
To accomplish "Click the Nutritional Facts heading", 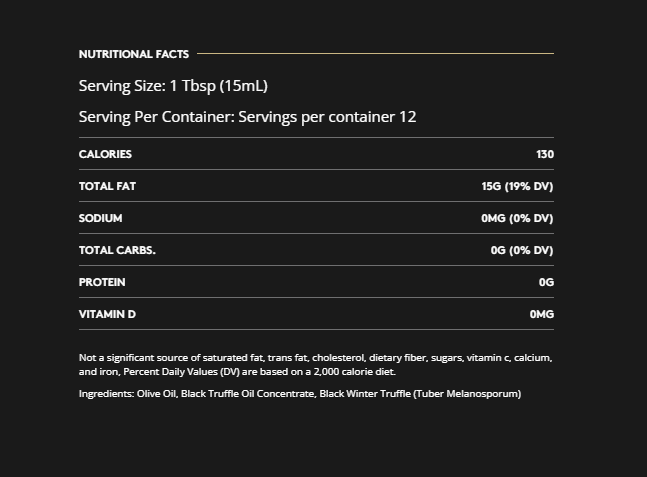I will pyautogui.click(x=133, y=54).
